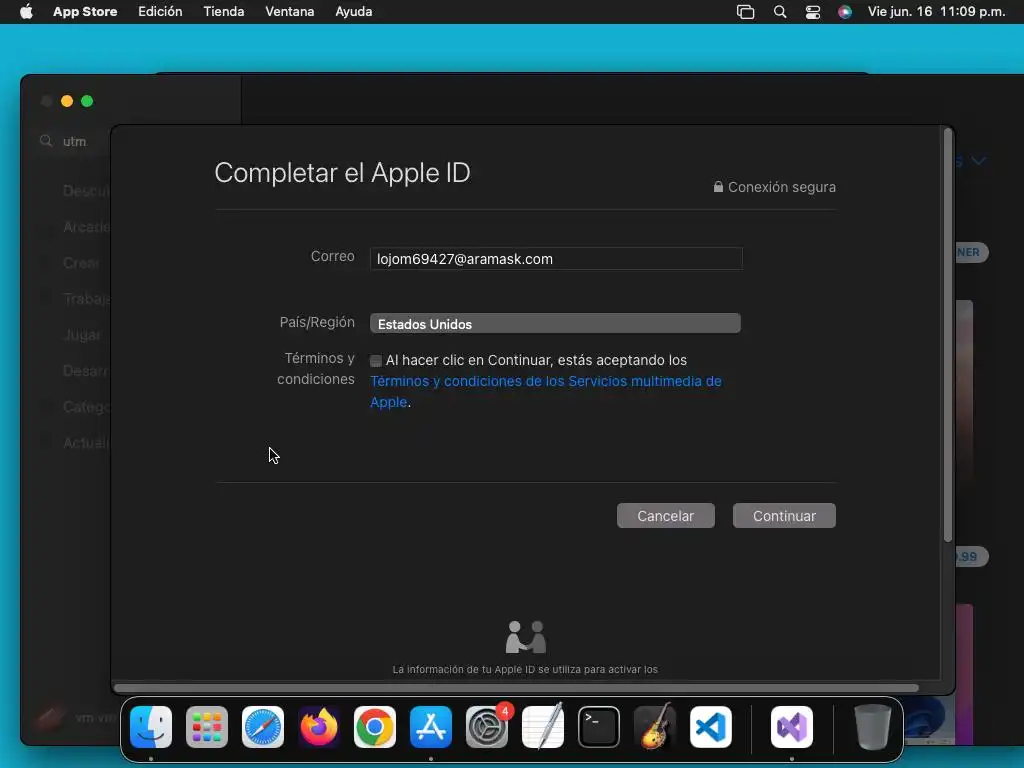1024x768 pixels.
Task: Accept the Términos y condiciones checkbox
Action: click(x=376, y=360)
